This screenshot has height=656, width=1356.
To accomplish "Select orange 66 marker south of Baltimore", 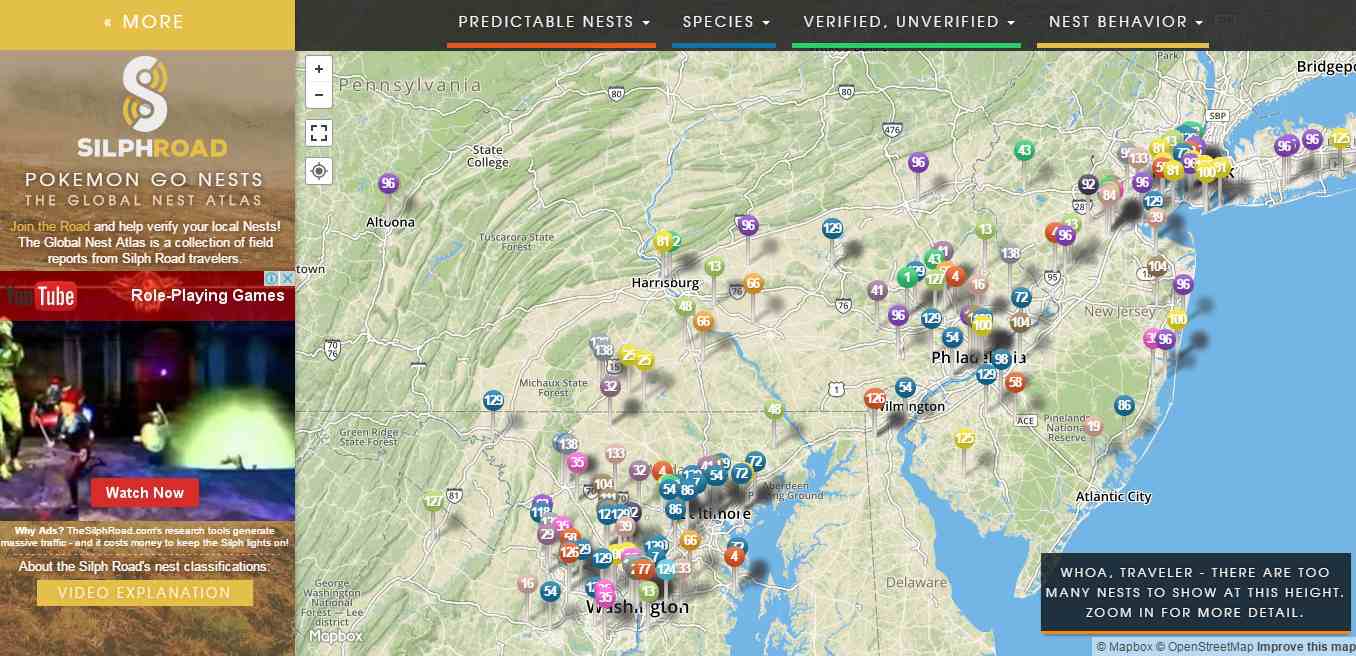I will (690, 540).
